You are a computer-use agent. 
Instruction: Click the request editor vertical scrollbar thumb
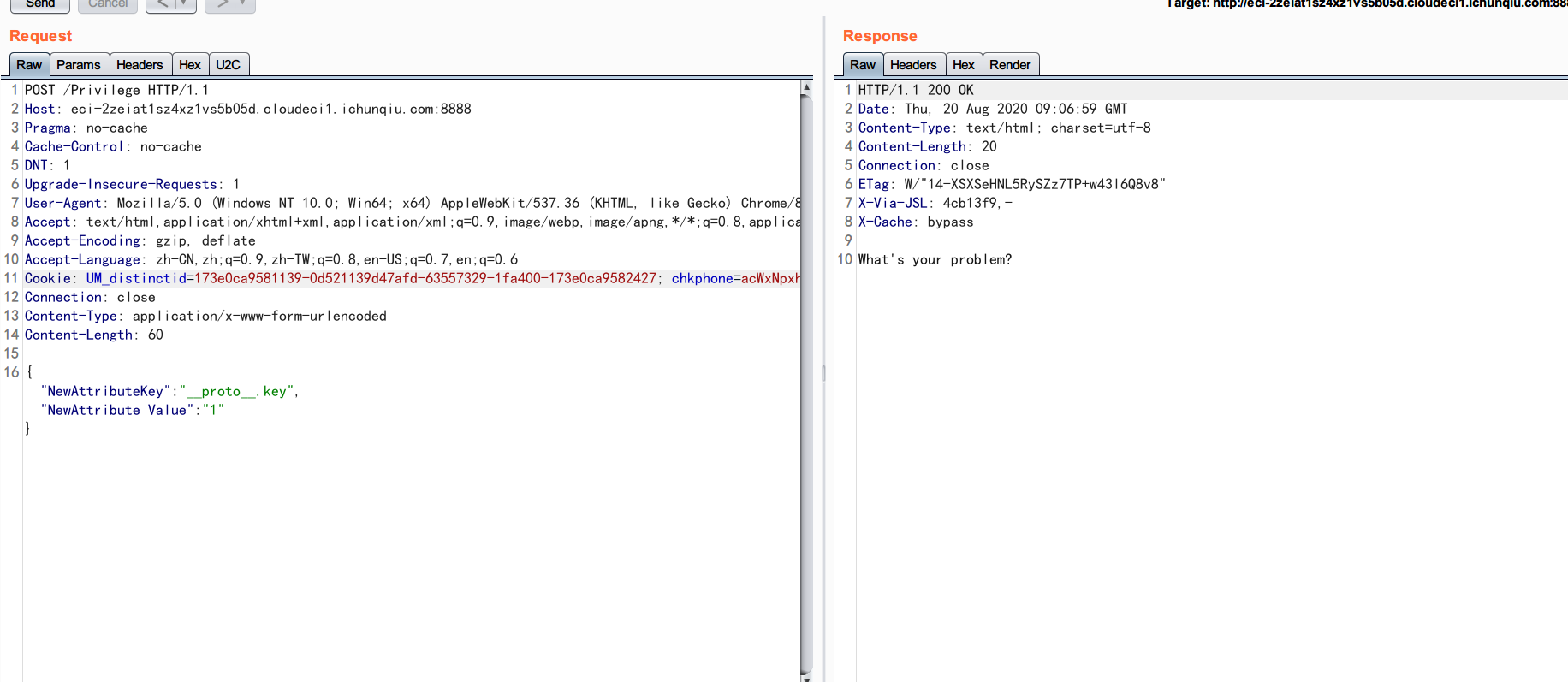coord(806,383)
